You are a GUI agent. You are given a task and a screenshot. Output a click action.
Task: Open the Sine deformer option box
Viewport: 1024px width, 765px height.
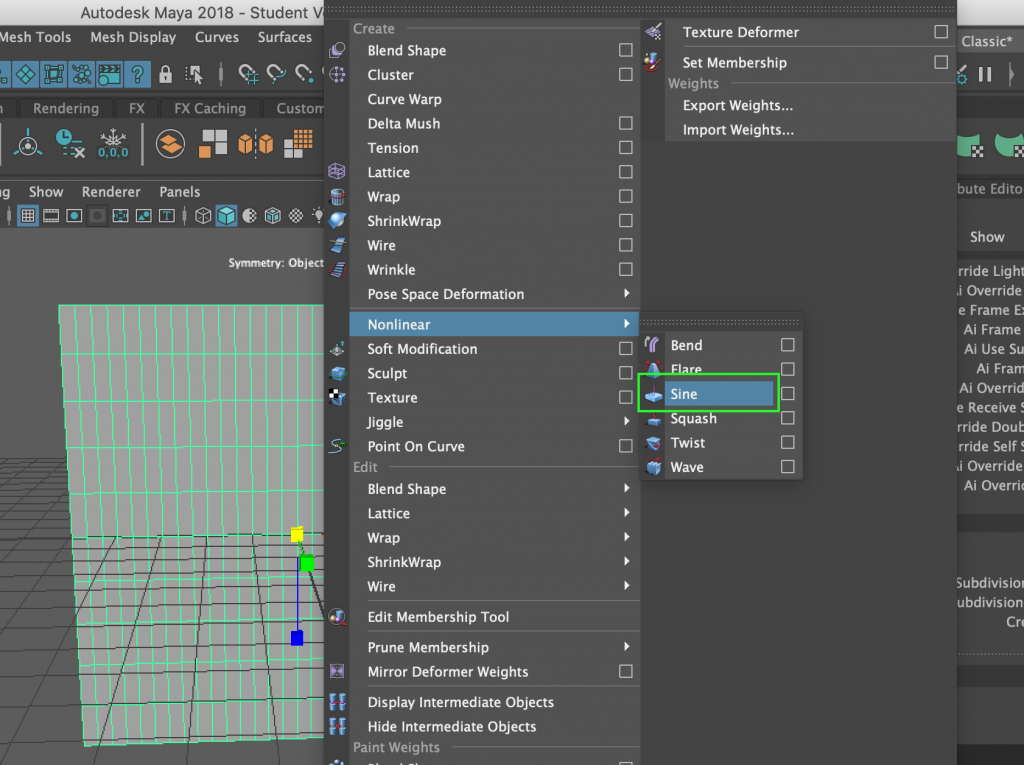coord(787,394)
